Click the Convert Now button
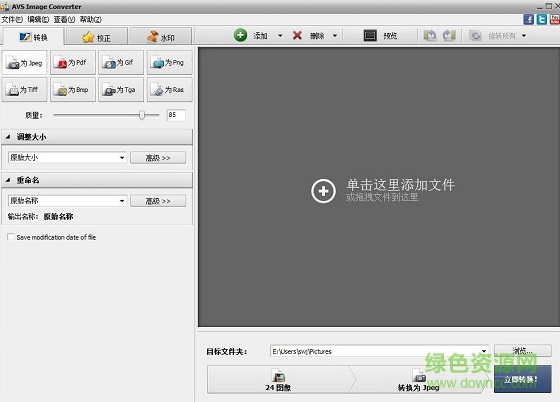The width and height of the screenshot is (560, 402). coord(522,379)
